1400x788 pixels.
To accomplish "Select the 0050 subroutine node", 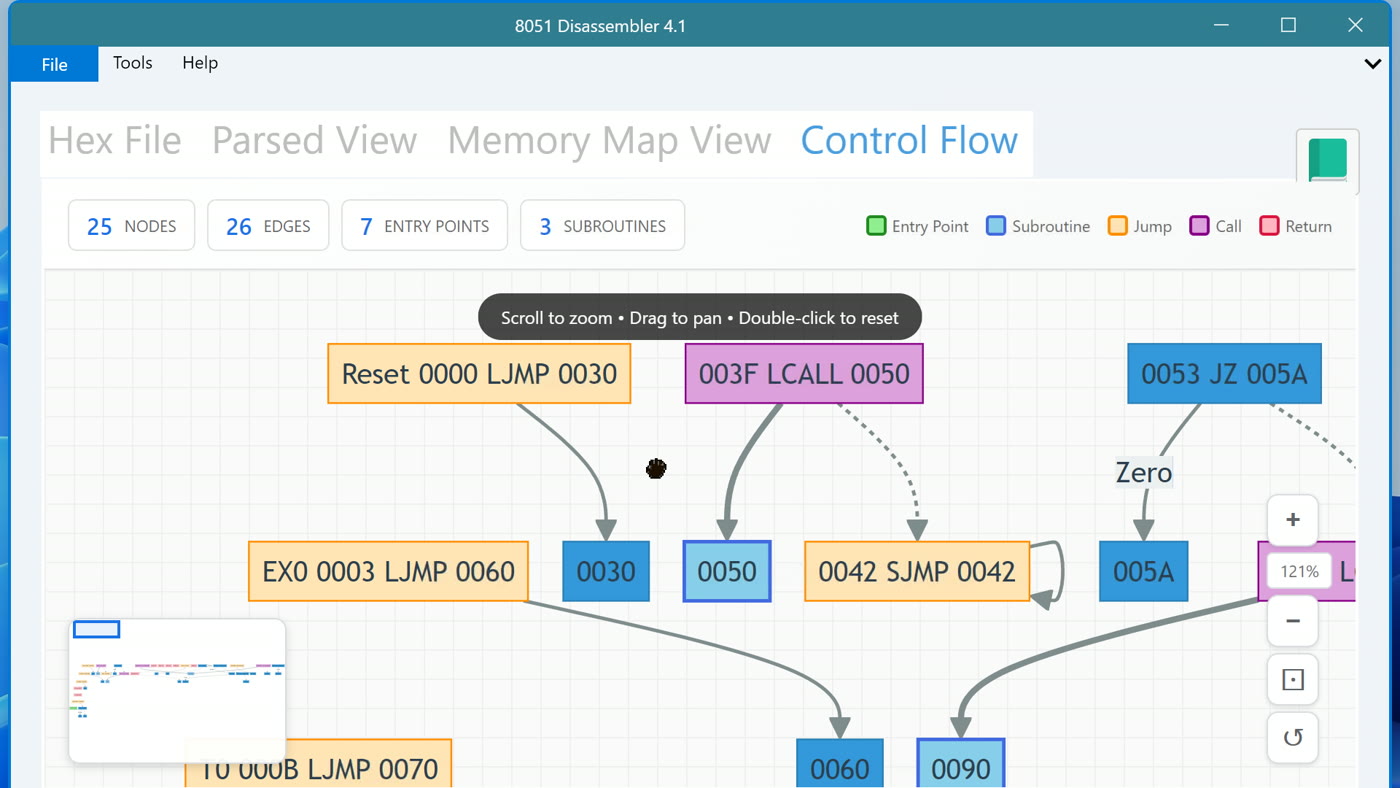I will (x=727, y=571).
